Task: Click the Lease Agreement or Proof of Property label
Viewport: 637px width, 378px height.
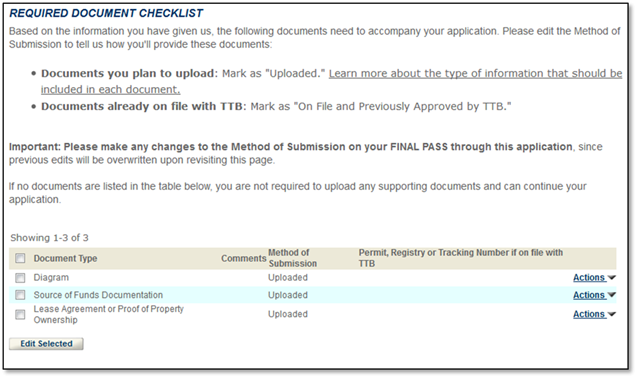Action: (108, 314)
